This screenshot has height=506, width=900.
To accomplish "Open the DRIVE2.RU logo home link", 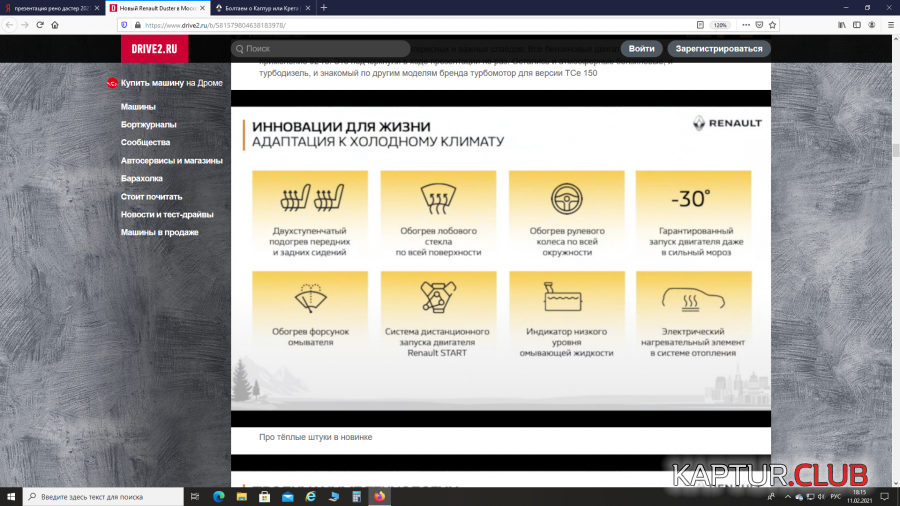I will pos(154,49).
